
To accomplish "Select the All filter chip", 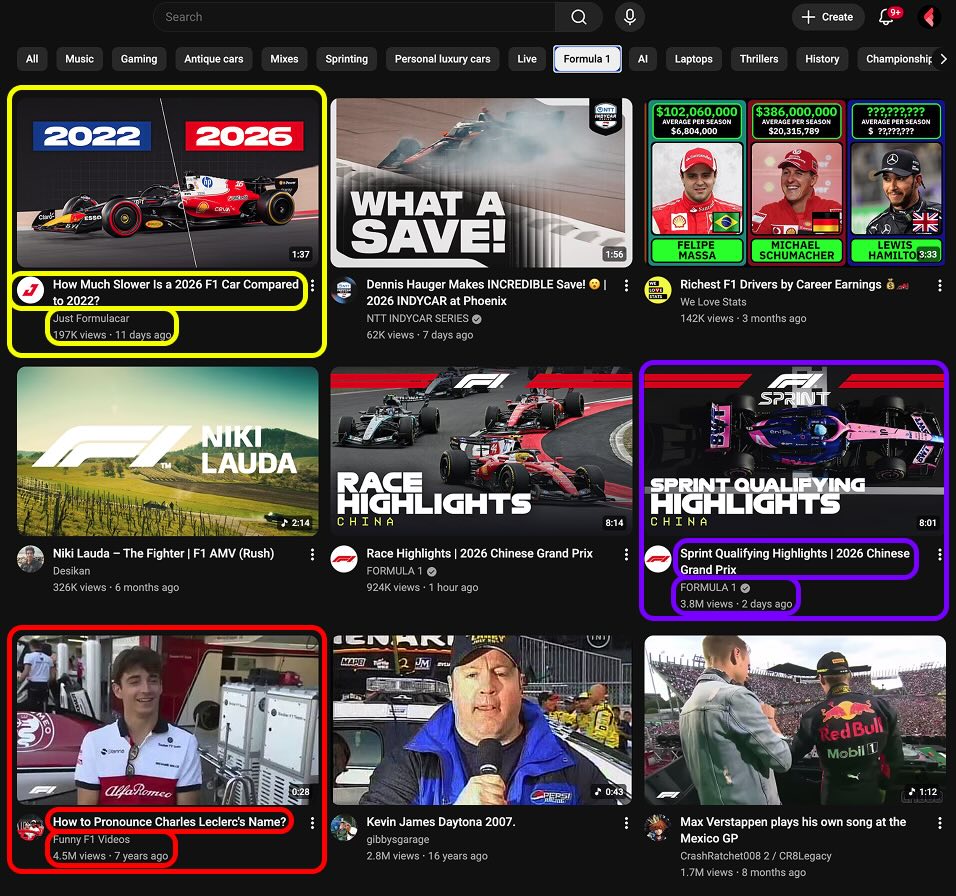I will 32,59.
